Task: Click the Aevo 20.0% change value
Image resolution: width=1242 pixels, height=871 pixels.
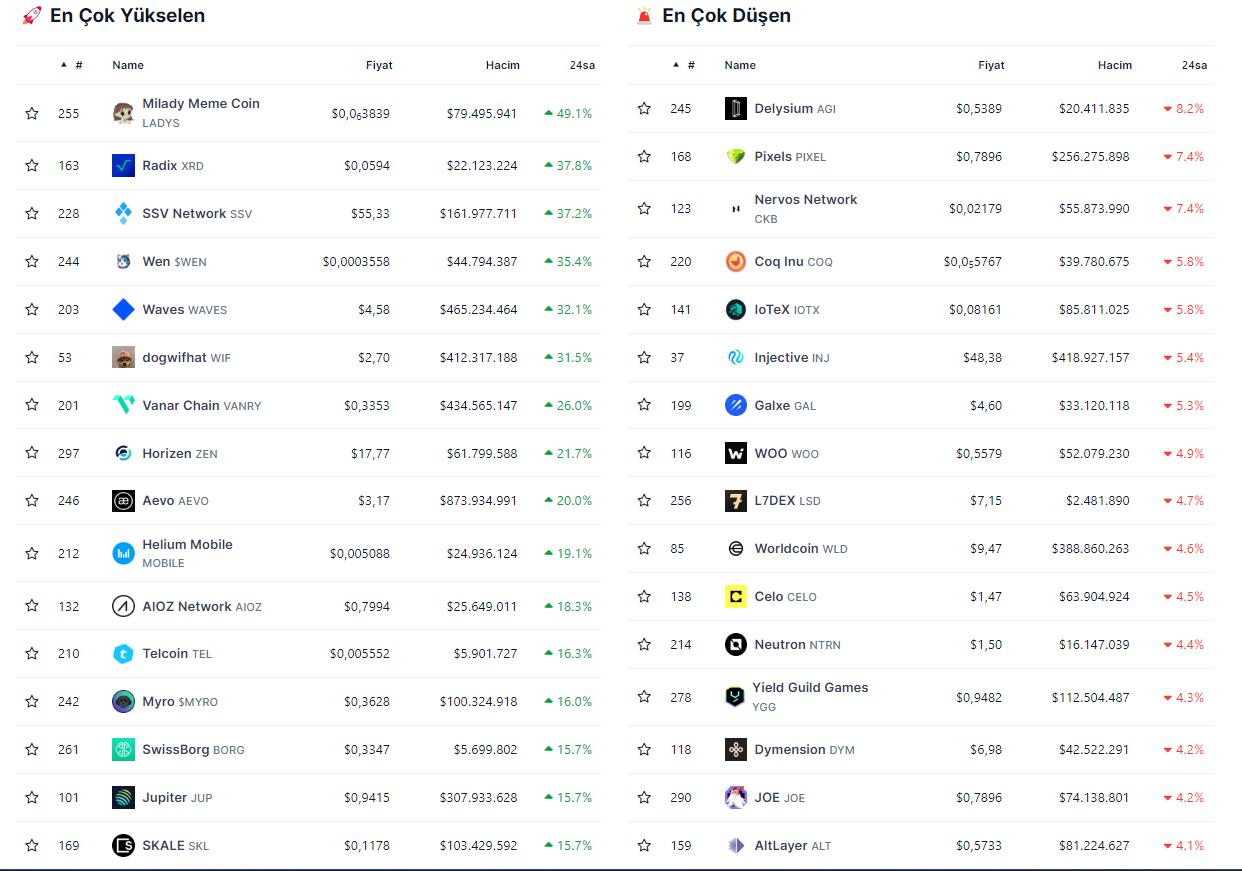Action: click(573, 501)
